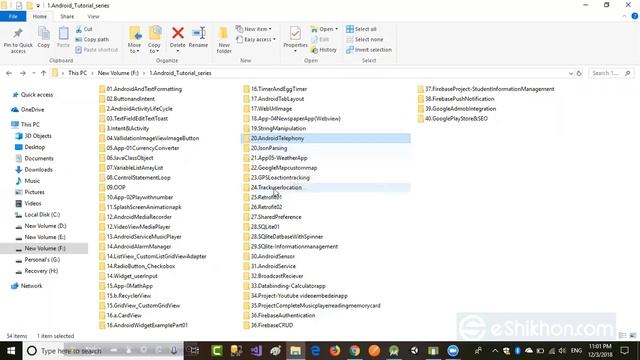The height and width of the screenshot is (360, 640).
Task: Select 3D Objects in sidebar
Action: pos(33,136)
